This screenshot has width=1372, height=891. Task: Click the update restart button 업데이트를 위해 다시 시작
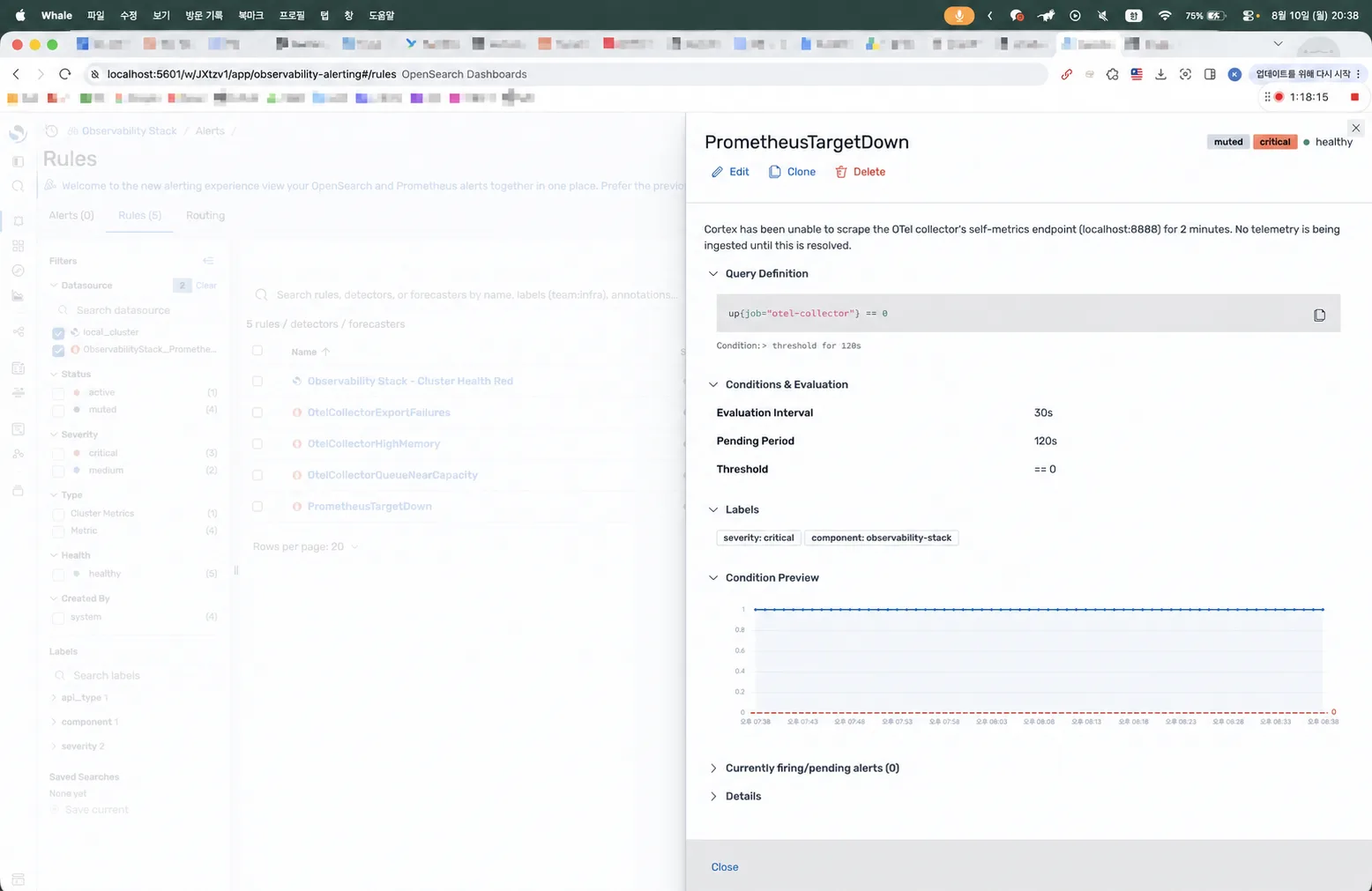pyautogui.click(x=1303, y=74)
